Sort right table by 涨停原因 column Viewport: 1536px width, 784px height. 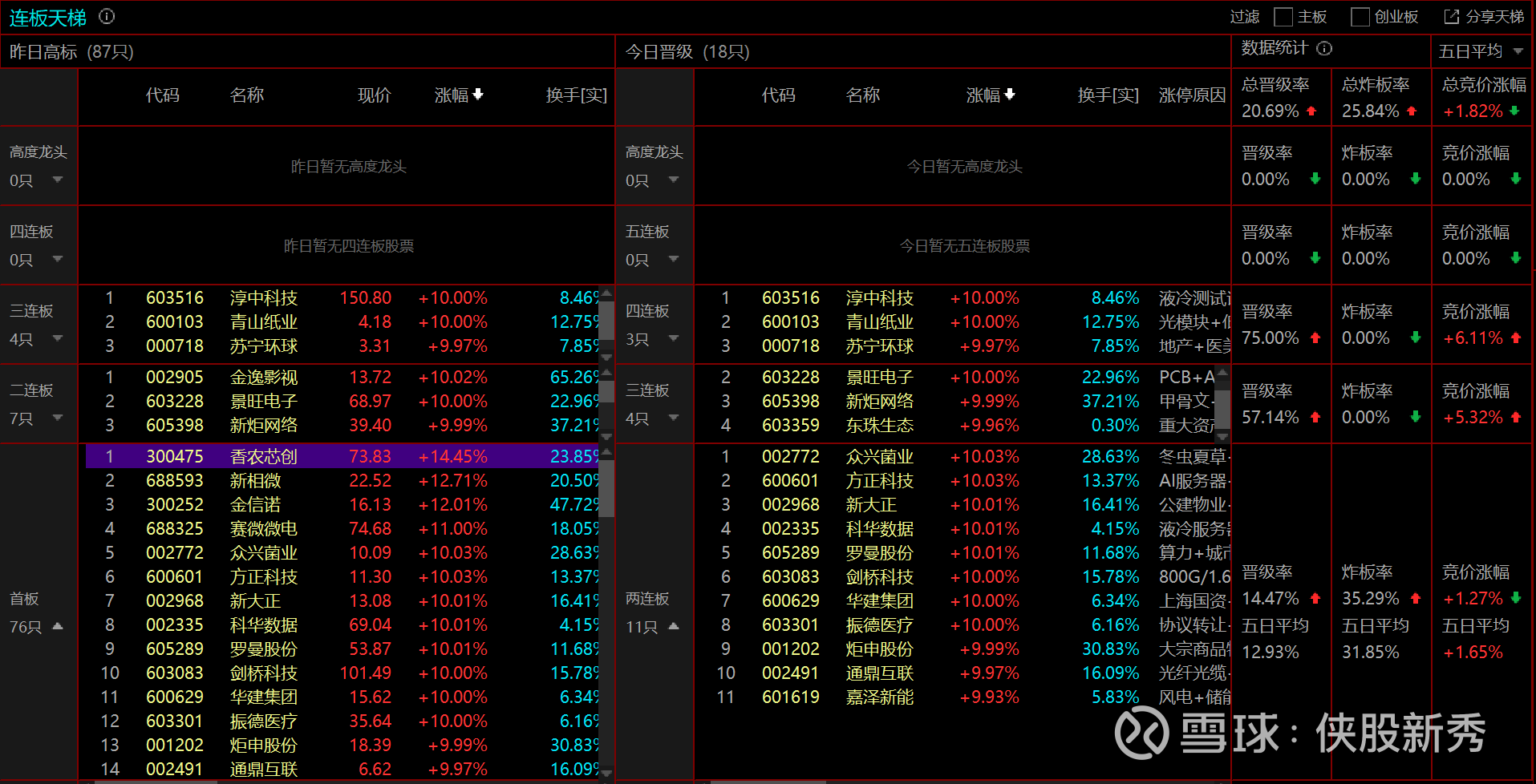pyautogui.click(x=1192, y=95)
